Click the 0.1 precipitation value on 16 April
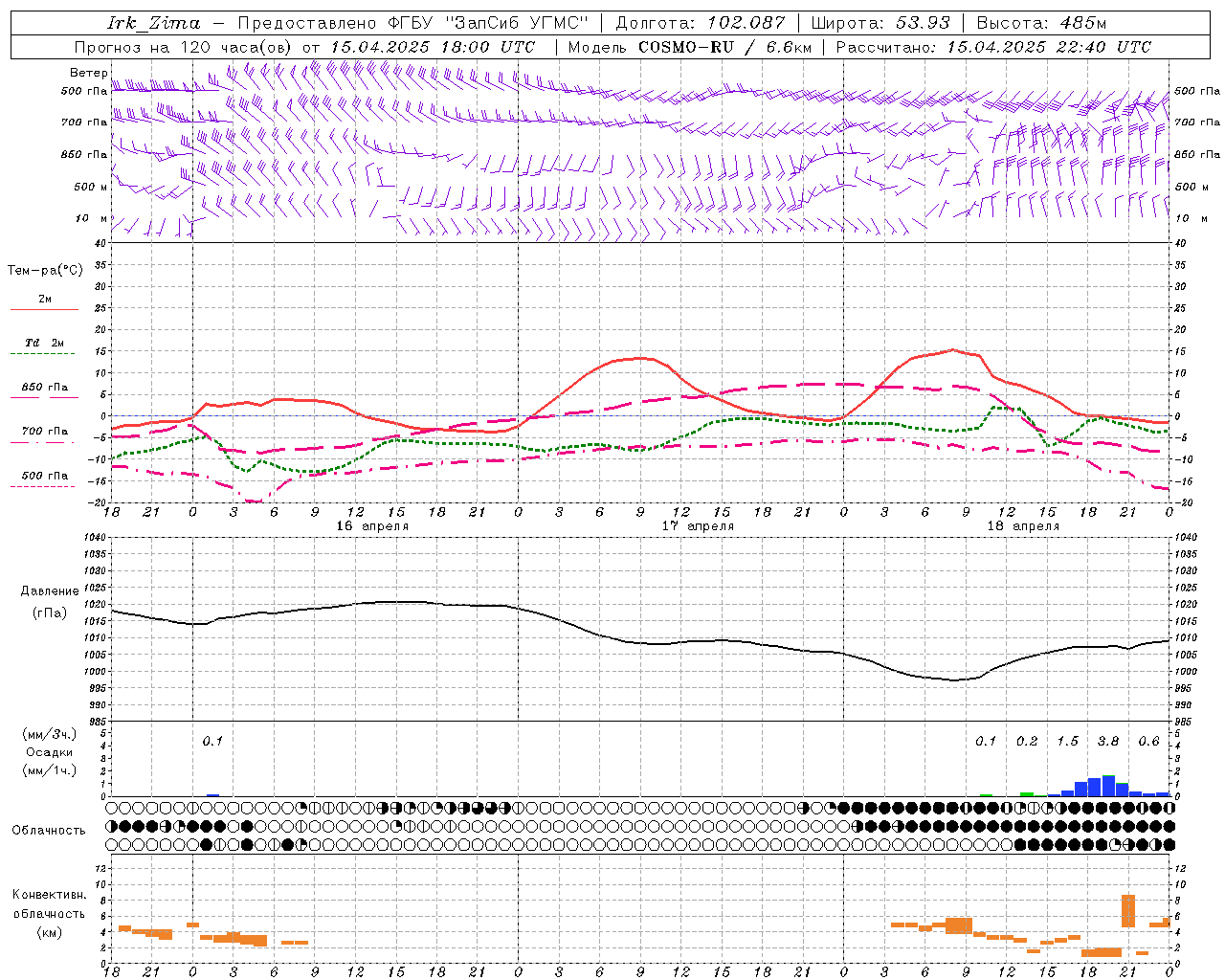This screenshot has height=980, width=1225. point(212,741)
